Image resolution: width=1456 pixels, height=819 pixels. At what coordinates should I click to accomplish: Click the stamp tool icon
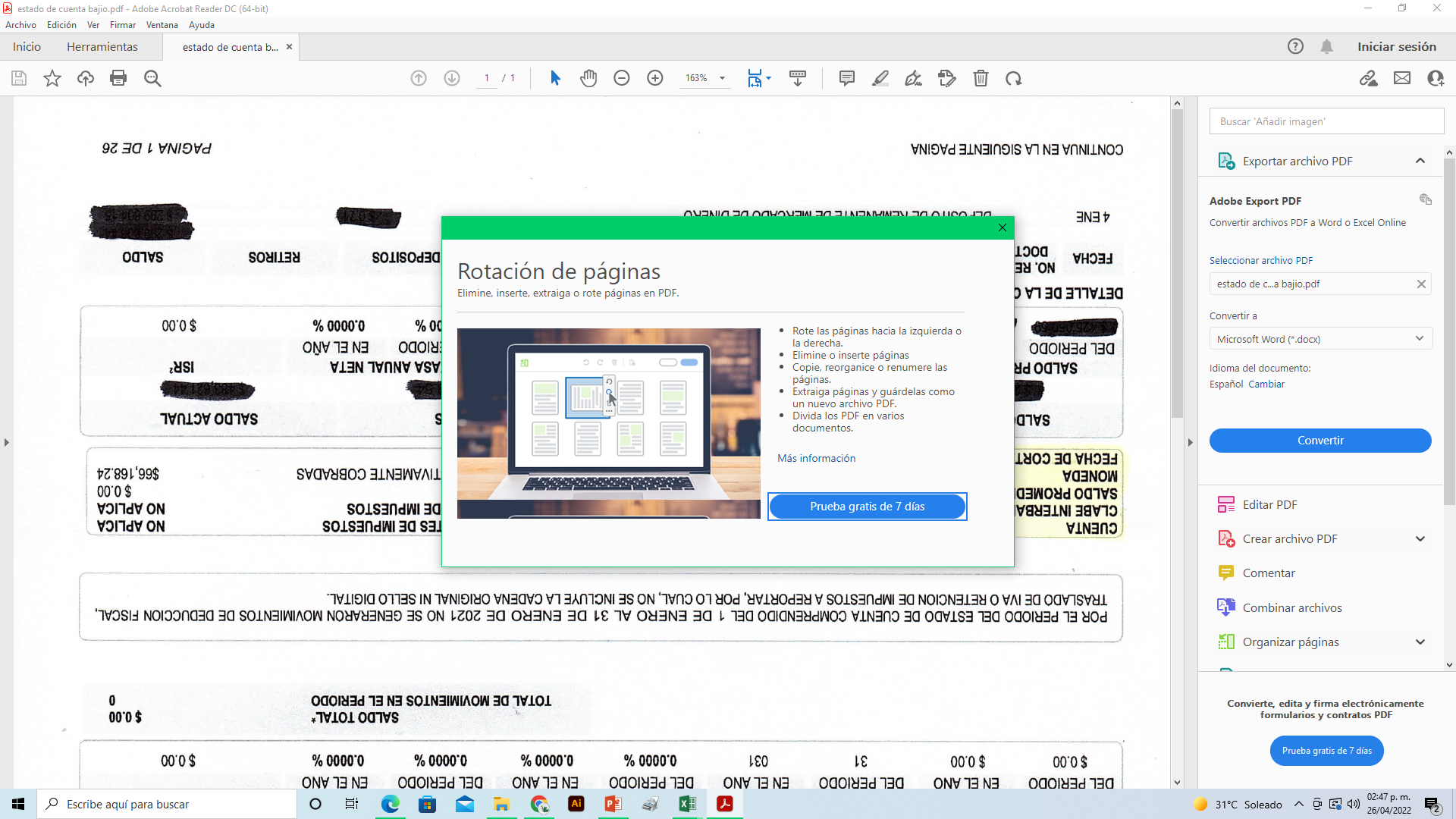point(947,78)
